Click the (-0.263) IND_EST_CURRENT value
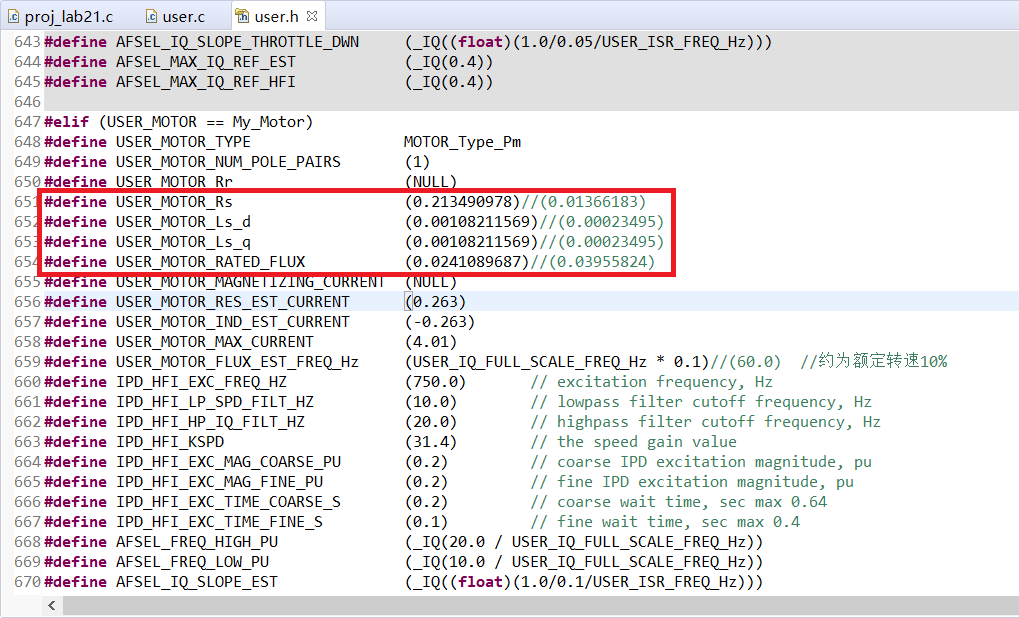This screenshot has height=618, width=1019. (x=440, y=322)
